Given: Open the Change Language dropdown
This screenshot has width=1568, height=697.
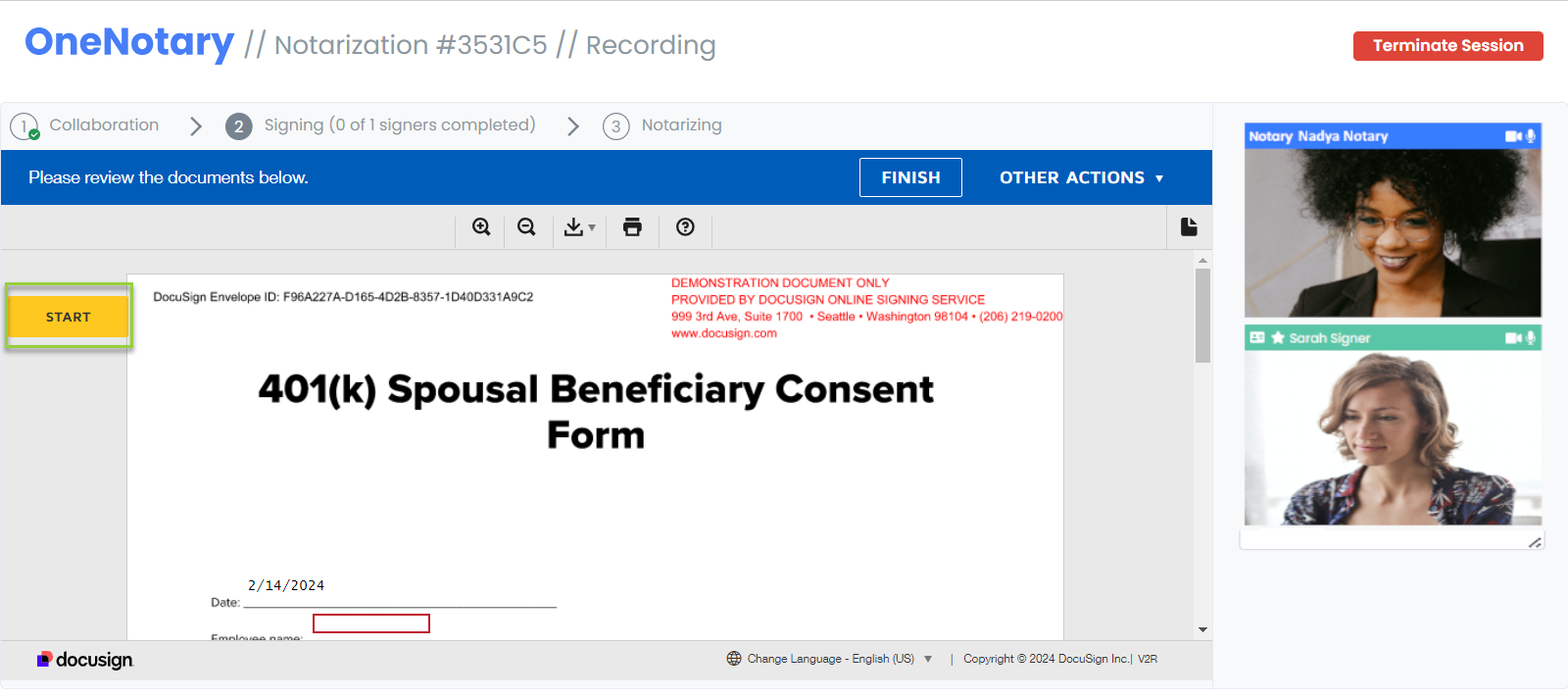Looking at the screenshot, I should point(840,659).
